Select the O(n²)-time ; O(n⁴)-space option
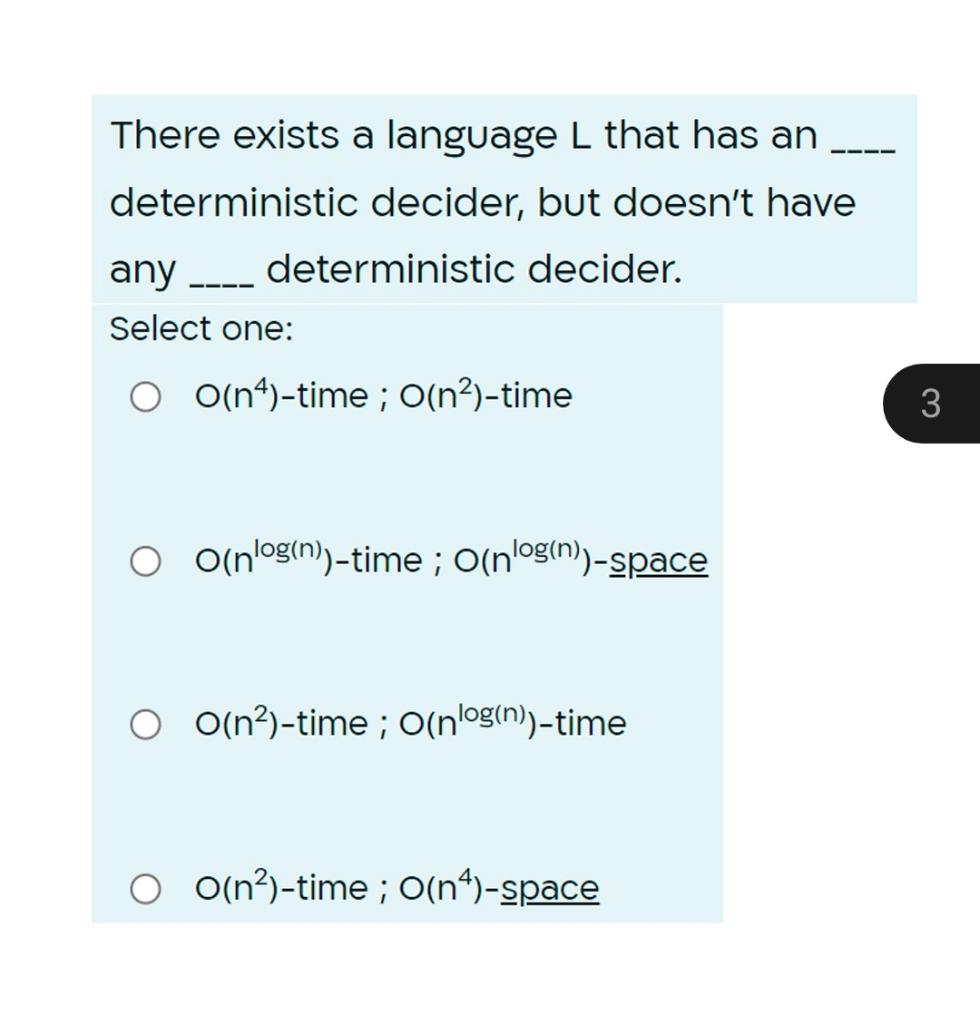 coord(395,886)
